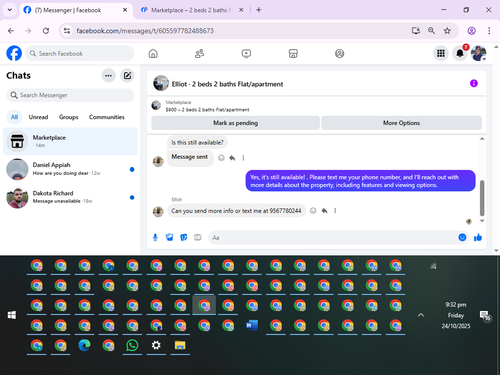Select the All chats filter tab

(14, 117)
